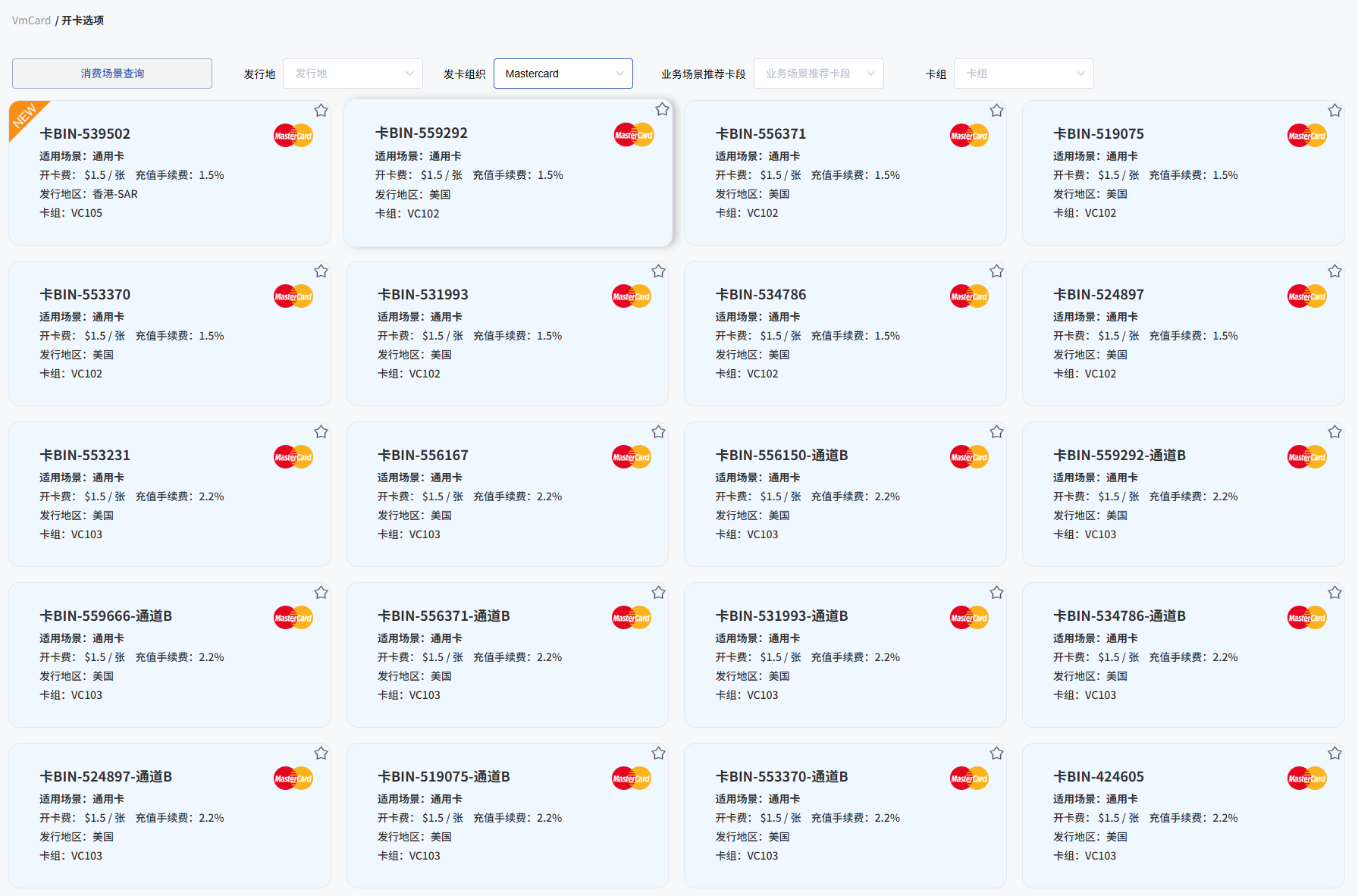Toggle the favorite star on 卡BIN-524897-通道B
1358x896 pixels.
pos(321,753)
